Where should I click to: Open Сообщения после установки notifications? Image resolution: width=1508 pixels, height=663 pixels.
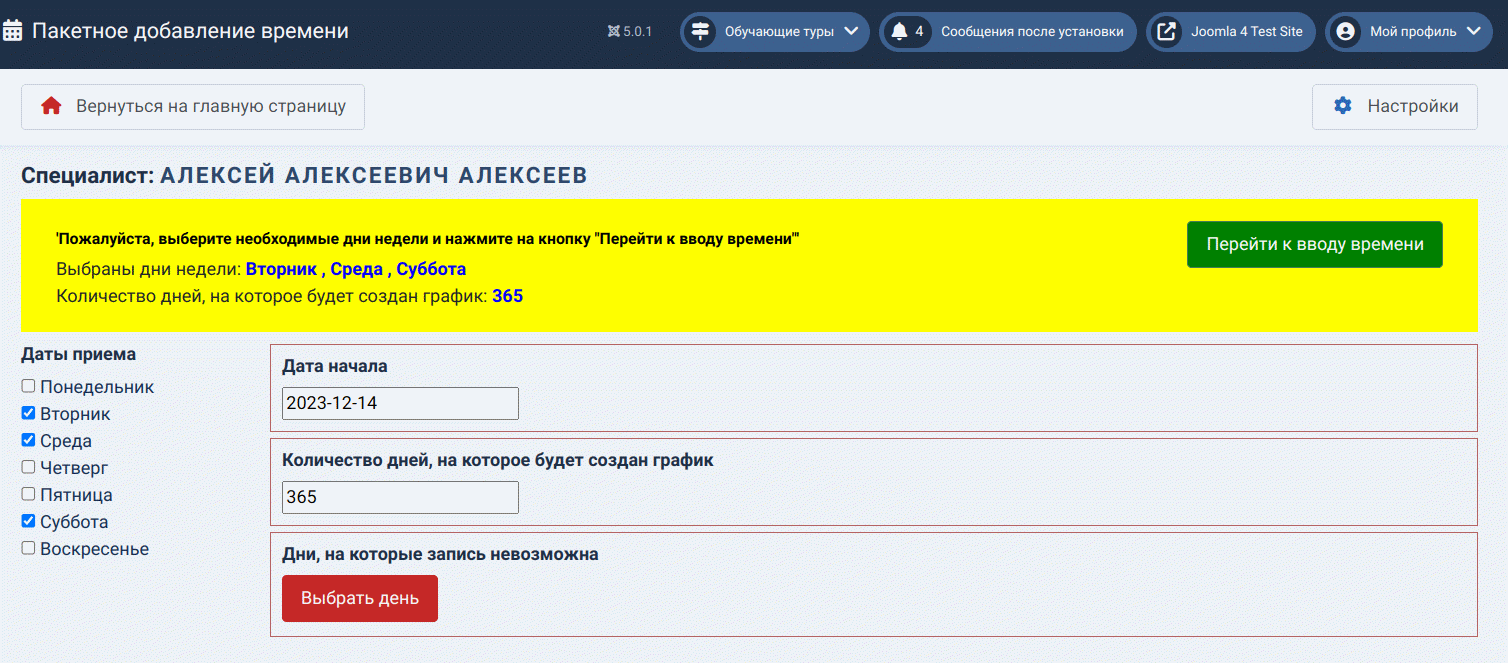click(1031, 31)
